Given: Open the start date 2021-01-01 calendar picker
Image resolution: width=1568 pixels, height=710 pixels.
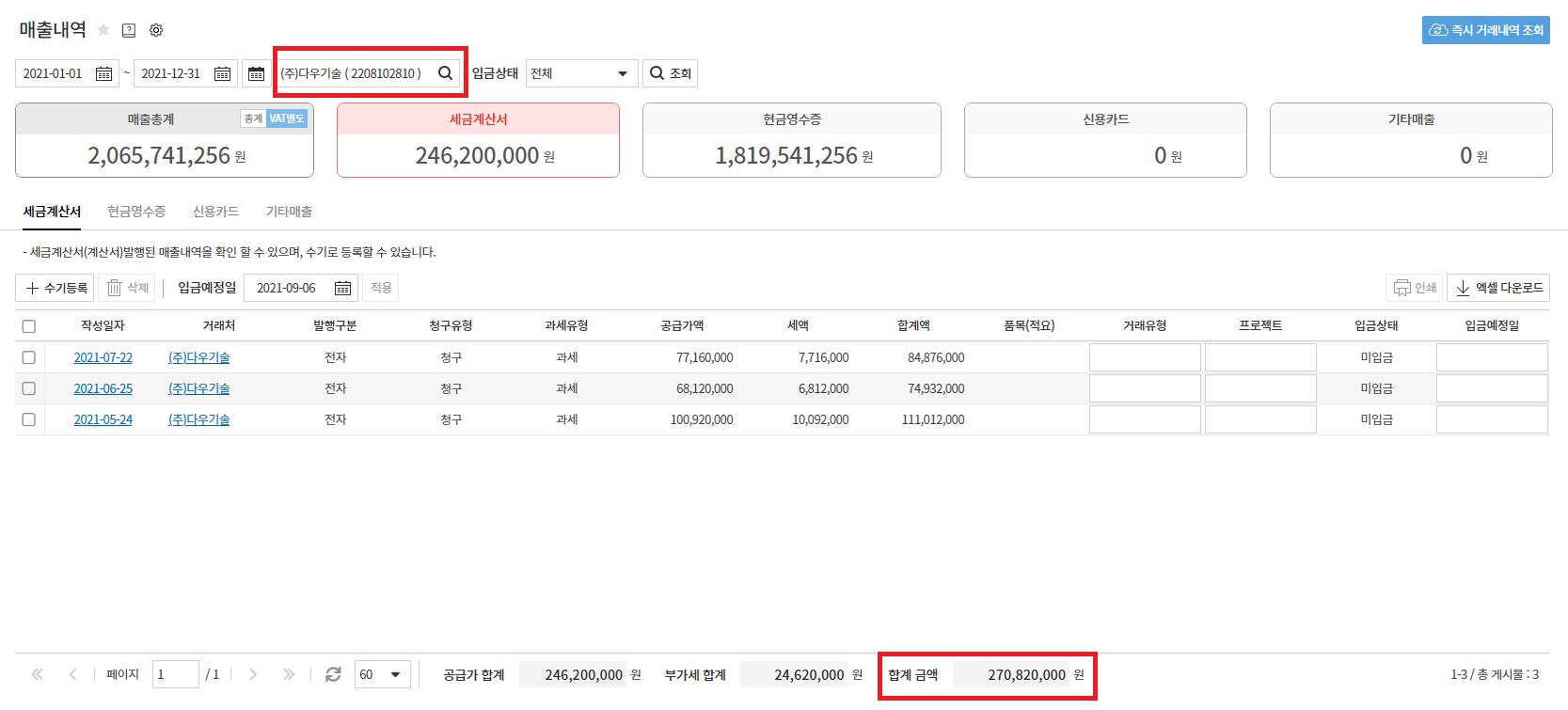Looking at the screenshot, I should (x=103, y=73).
